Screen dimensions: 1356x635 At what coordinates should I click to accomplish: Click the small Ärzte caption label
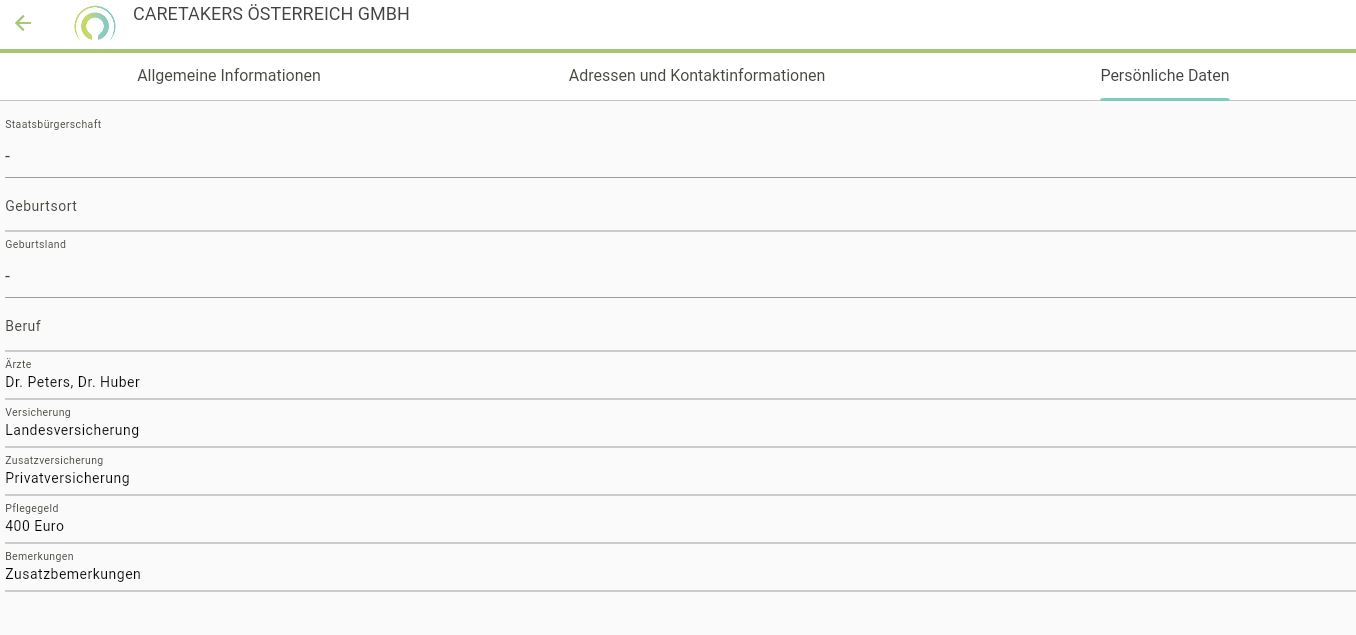[18, 365]
